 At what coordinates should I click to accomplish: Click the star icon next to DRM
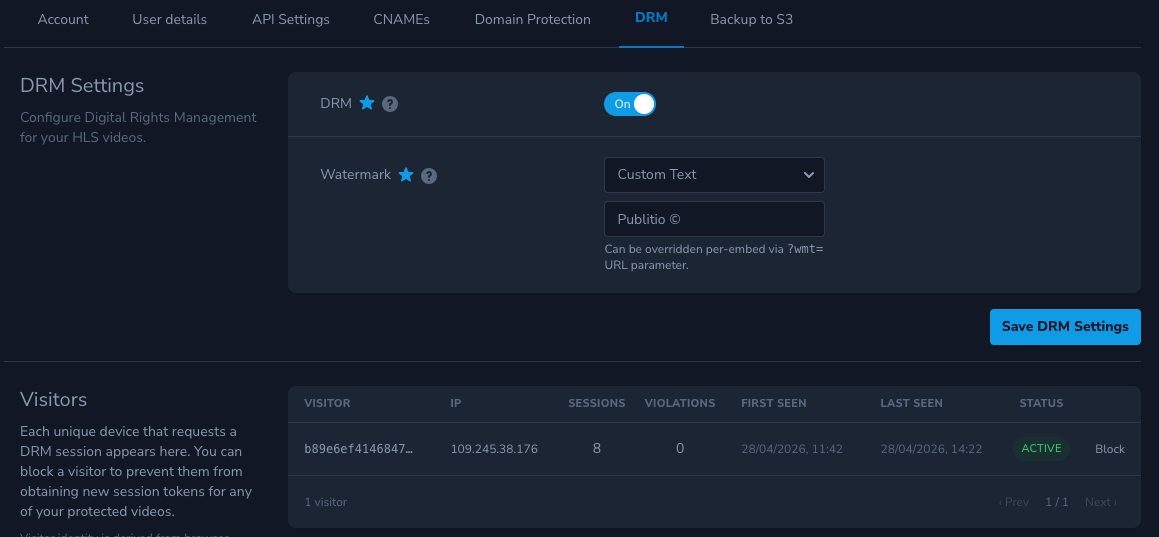[367, 103]
